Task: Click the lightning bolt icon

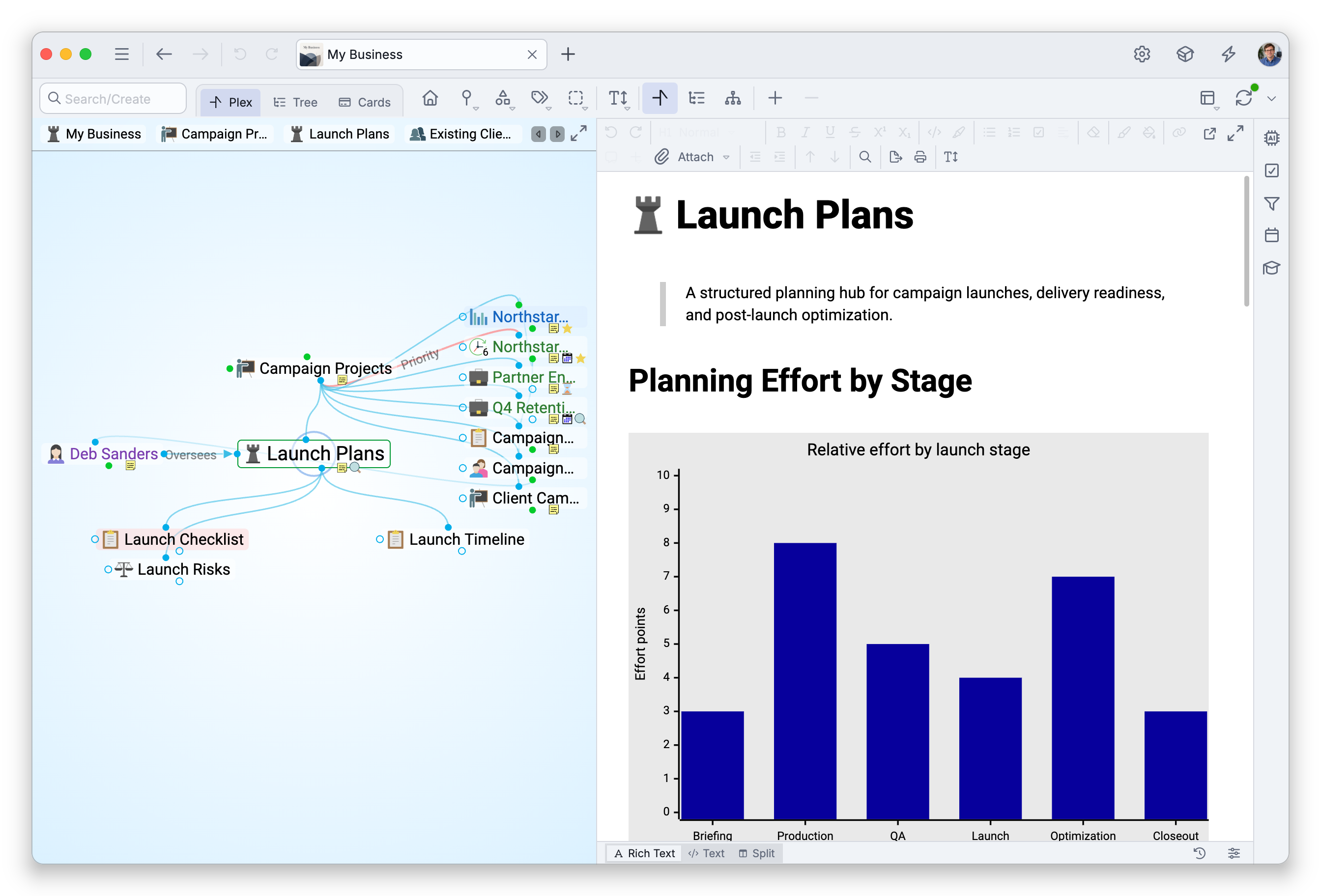Action: tap(1228, 55)
